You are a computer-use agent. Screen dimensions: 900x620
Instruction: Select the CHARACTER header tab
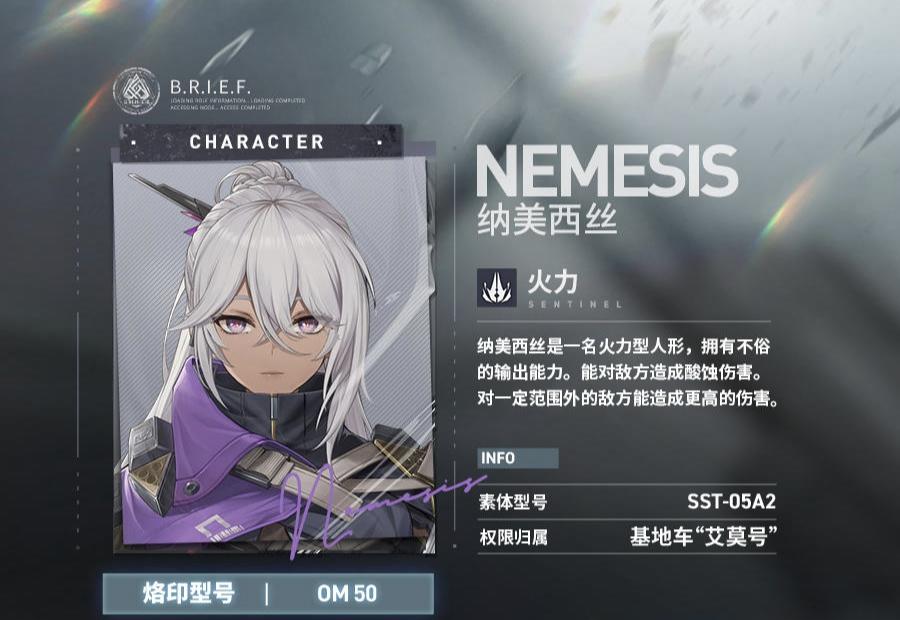point(257,142)
